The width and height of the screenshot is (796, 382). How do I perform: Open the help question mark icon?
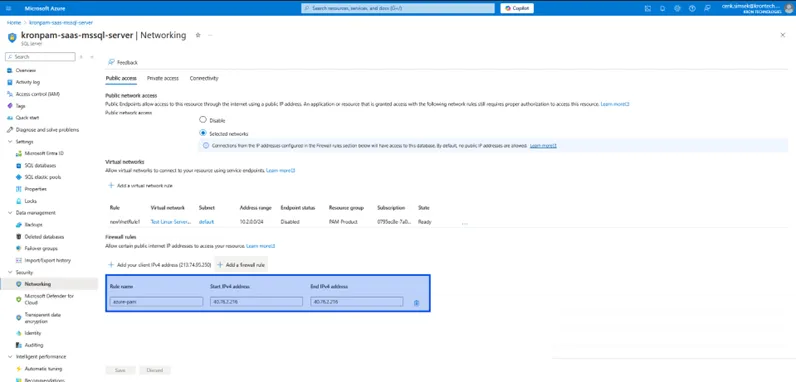coord(692,8)
